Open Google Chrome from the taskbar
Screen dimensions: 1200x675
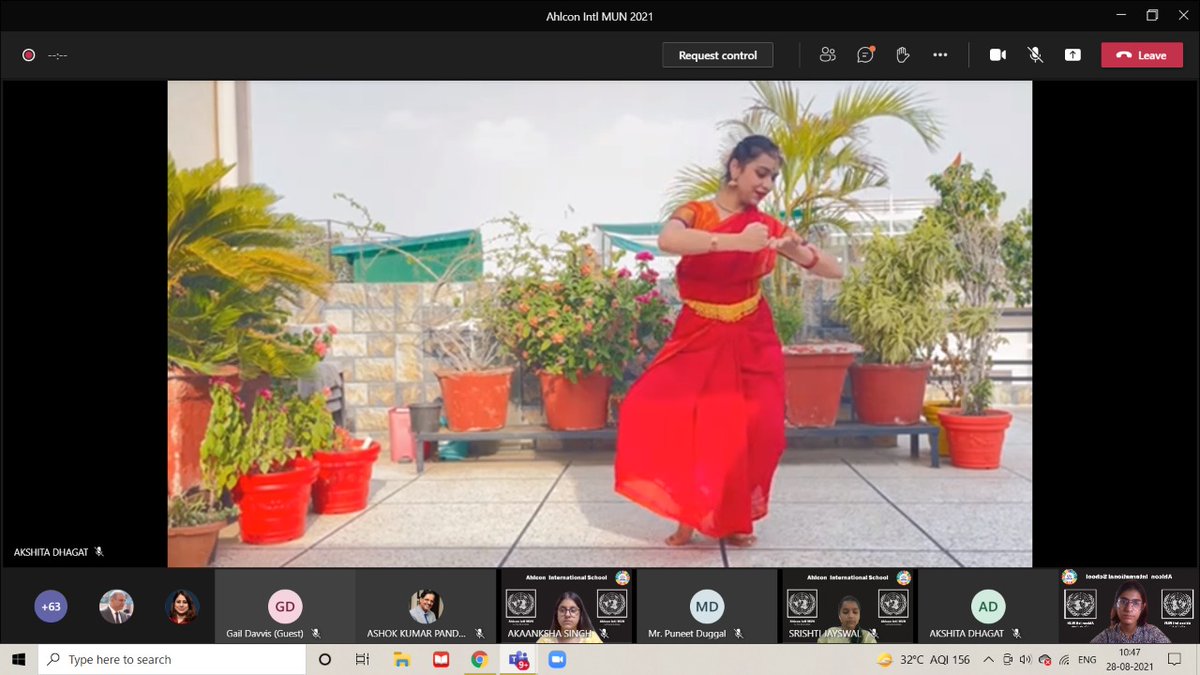tap(479, 659)
